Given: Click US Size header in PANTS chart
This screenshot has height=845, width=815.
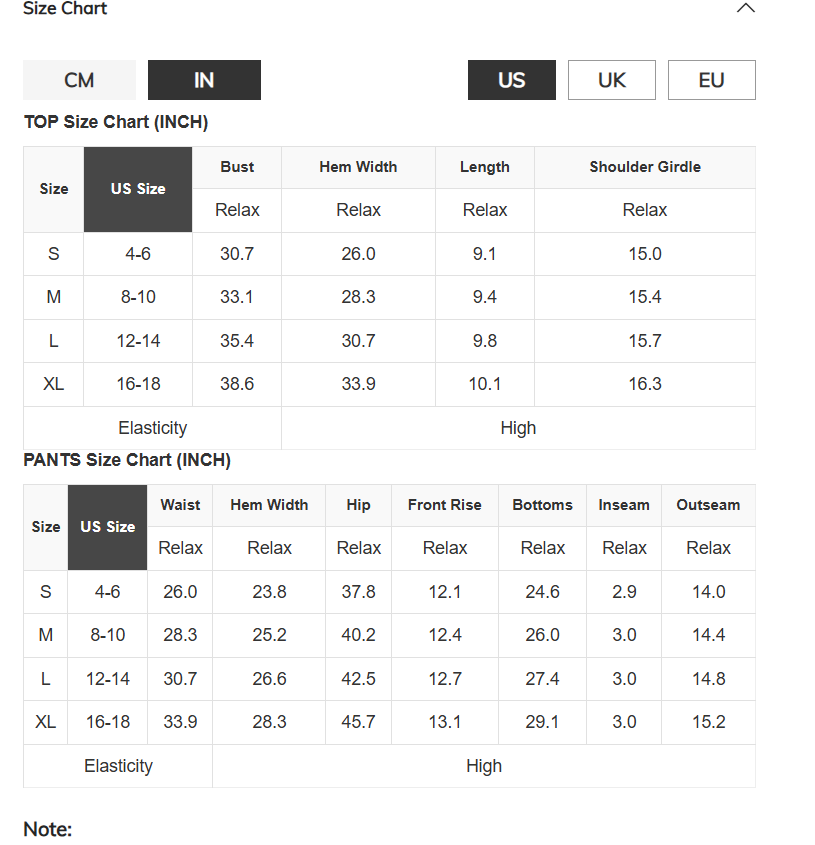Looking at the screenshot, I should coord(108,527).
